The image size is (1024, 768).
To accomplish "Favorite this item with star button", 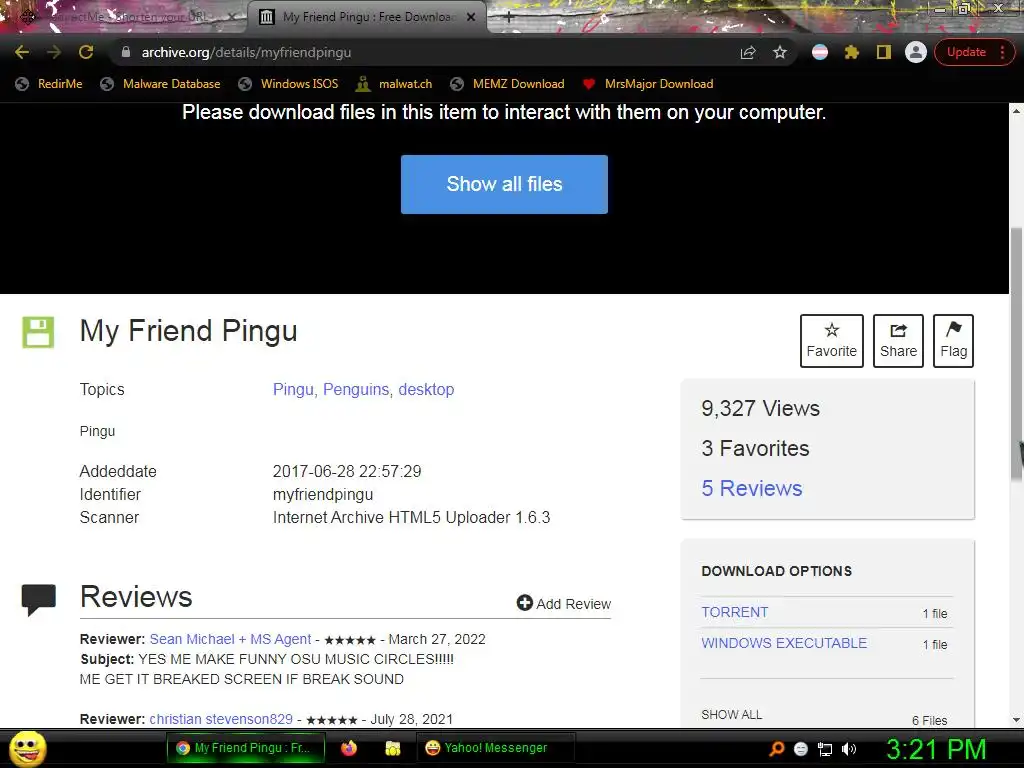I will (831, 341).
